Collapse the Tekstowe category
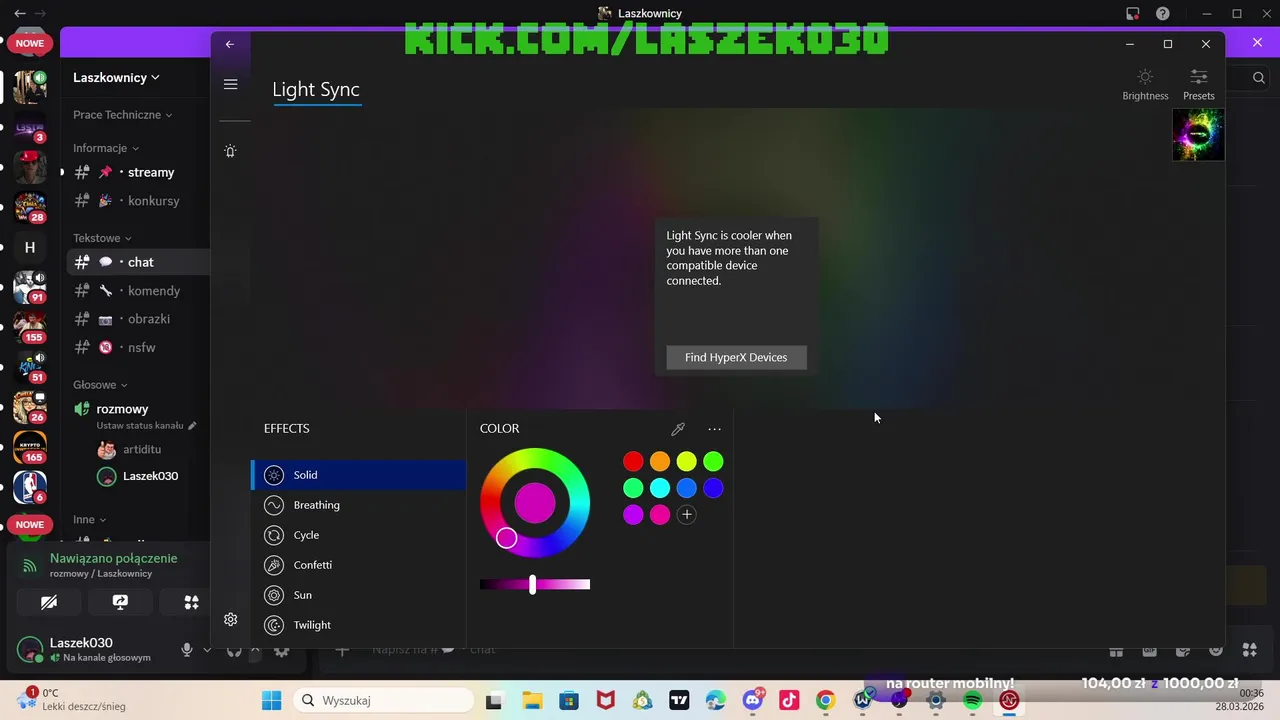Image resolution: width=1280 pixels, height=720 pixels. coord(102,238)
